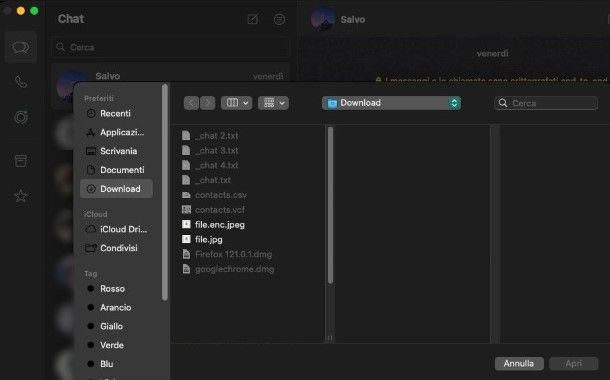Click the Salvo chat name in header

pyautogui.click(x=352, y=19)
